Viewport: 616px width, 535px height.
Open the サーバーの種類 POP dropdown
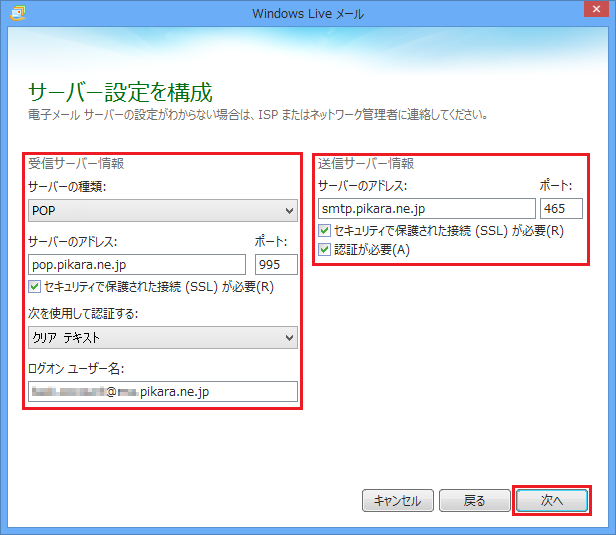click(x=163, y=211)
